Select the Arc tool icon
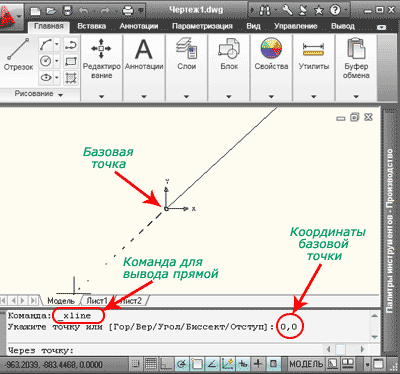The image size is (400, 374). tap(46, 44)
